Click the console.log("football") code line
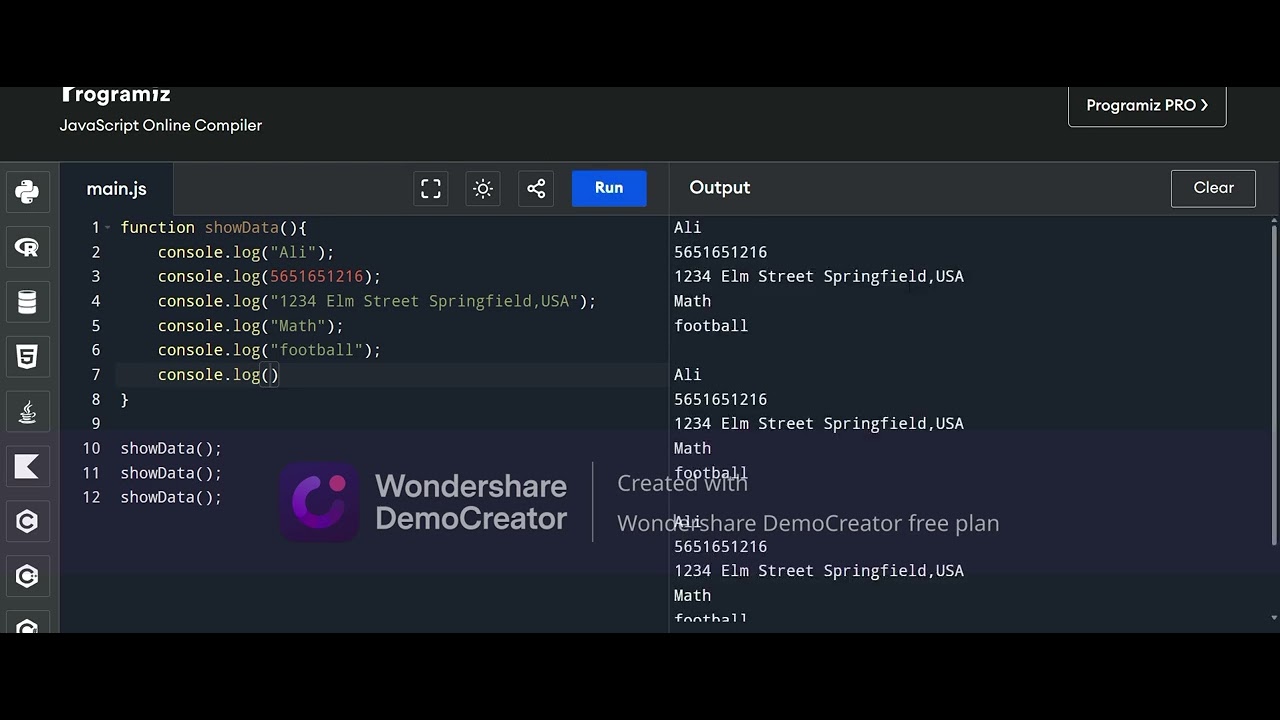 pos(269,350)
